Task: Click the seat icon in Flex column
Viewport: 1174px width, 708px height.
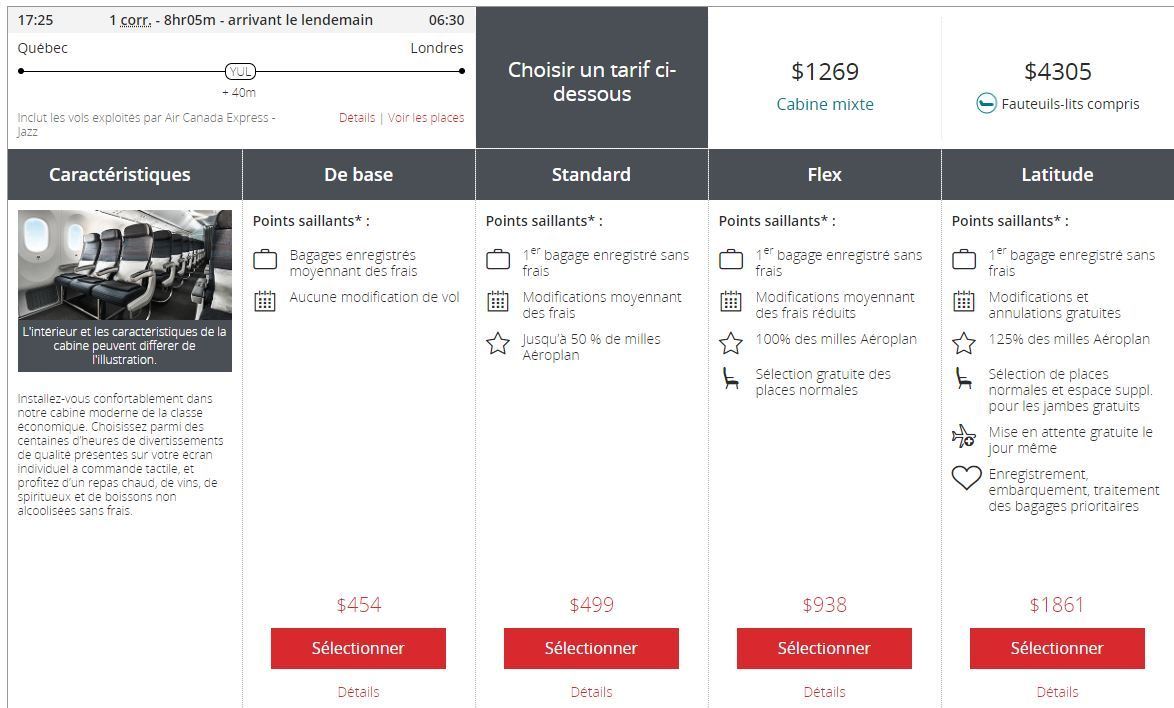Action: tap(731, 379)
